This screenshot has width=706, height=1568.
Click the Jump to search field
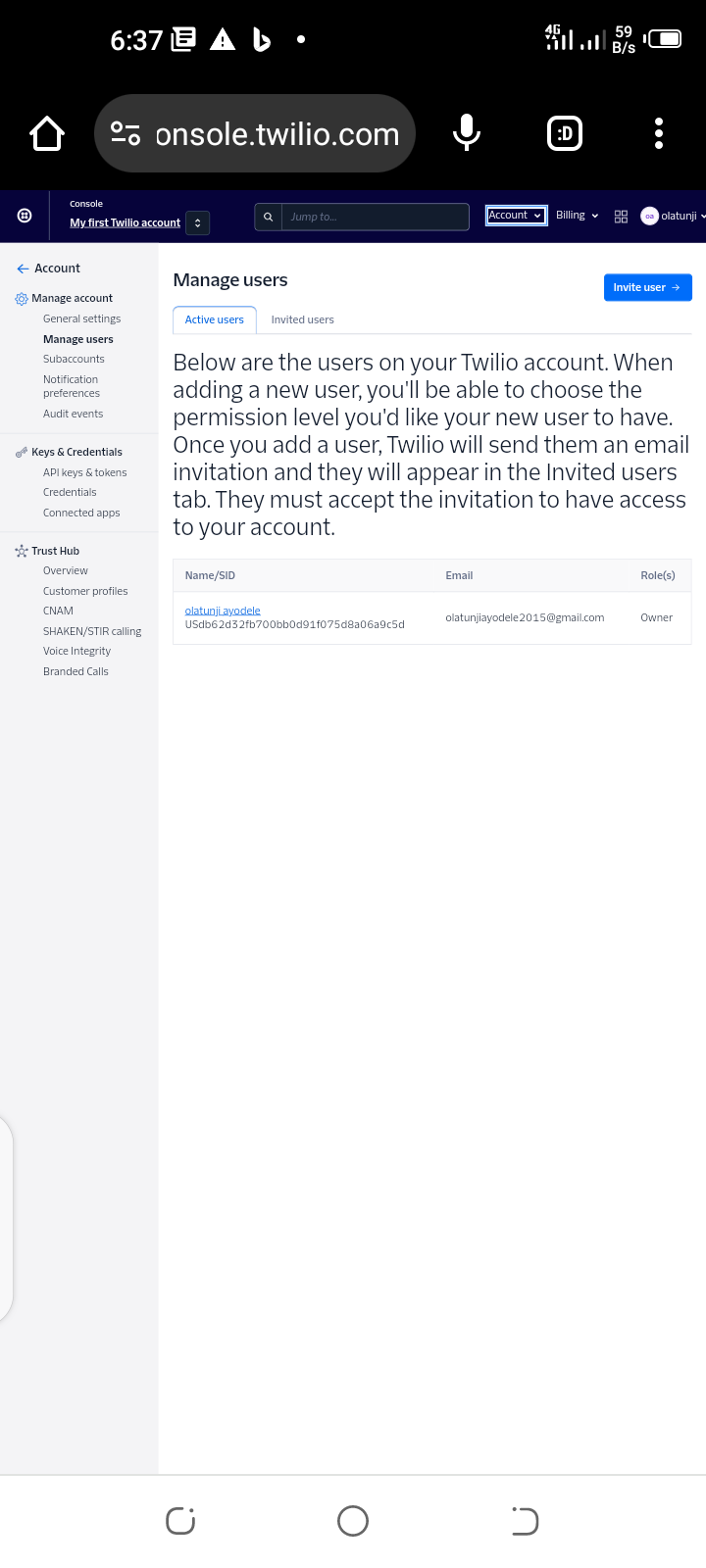(x=375, y=217)
